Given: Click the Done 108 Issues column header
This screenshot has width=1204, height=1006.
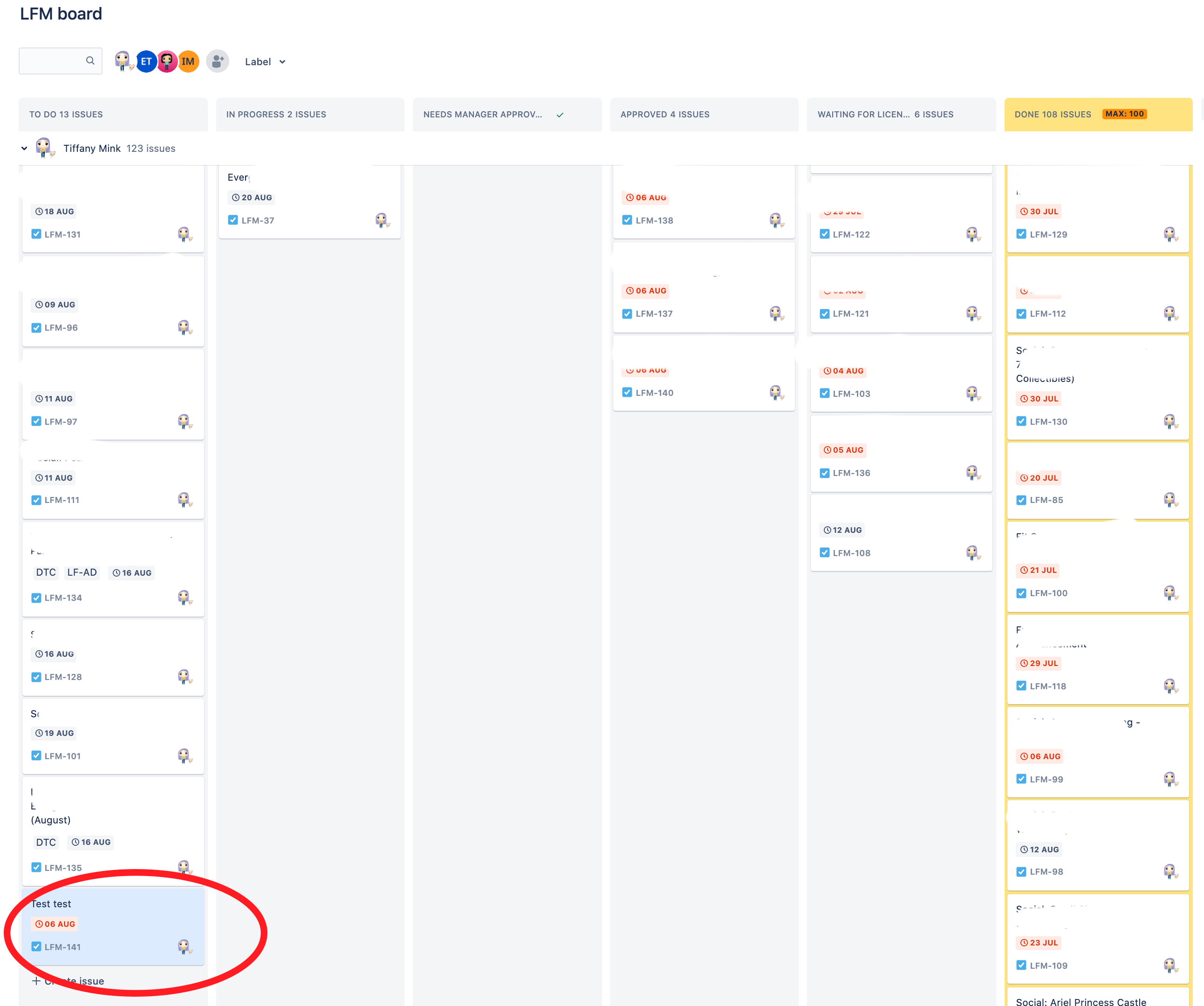Looking at the screenshot, I should pyautogui.click(x=1053, y=114).
